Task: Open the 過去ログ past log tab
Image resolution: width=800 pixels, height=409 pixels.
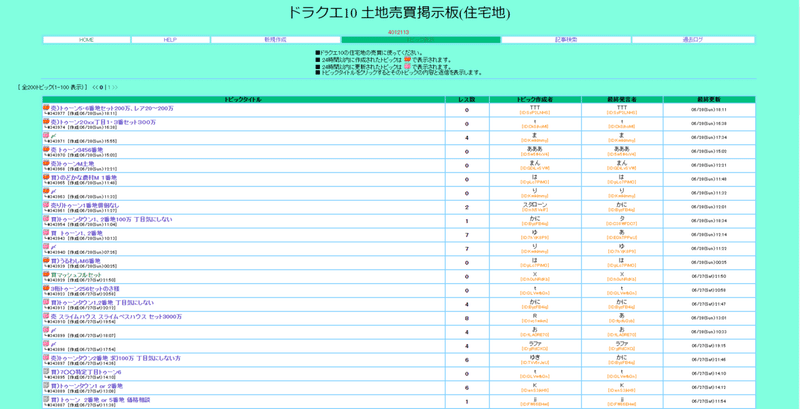Action: pos(693,40)
